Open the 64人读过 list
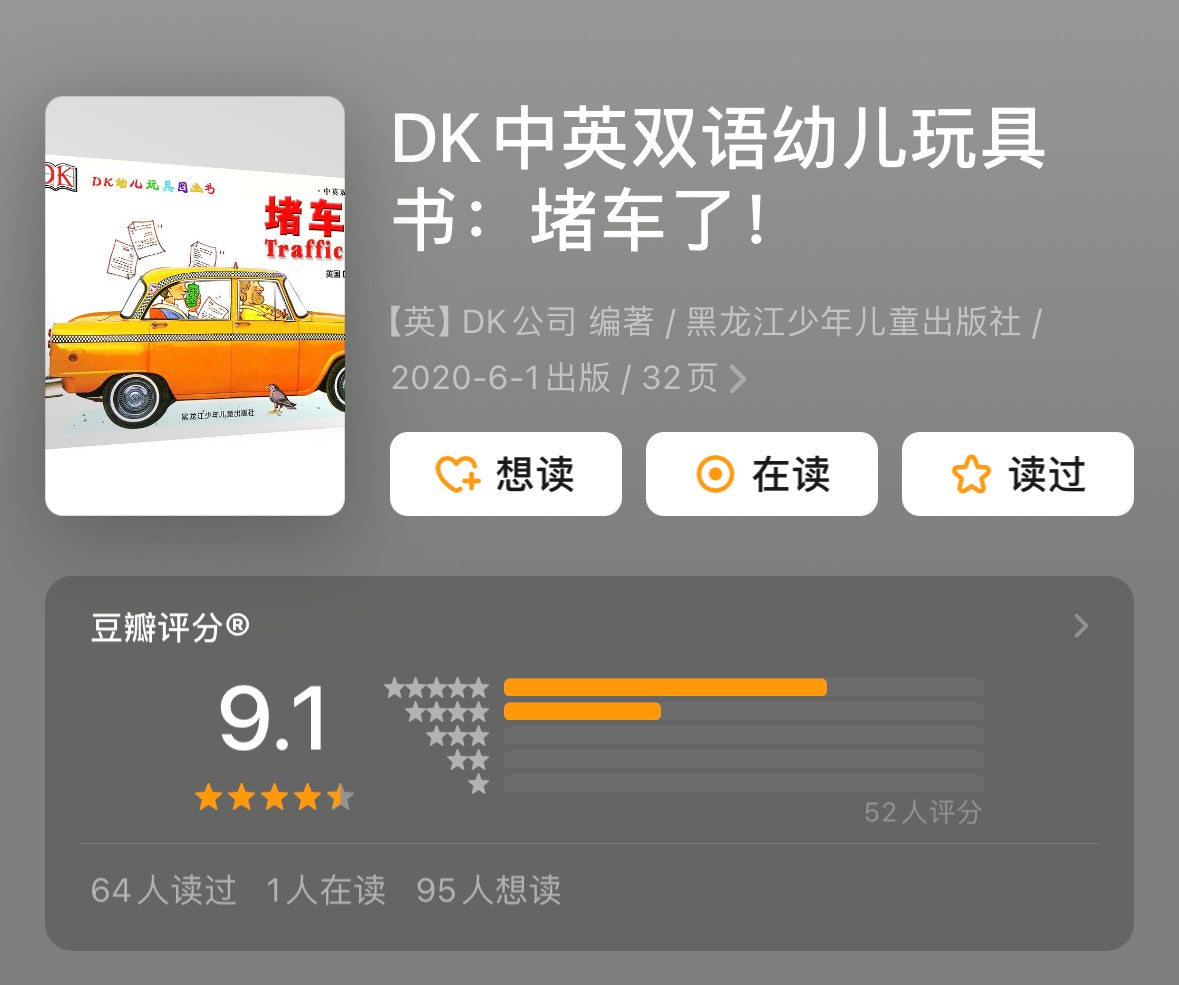 coord(163,890)
